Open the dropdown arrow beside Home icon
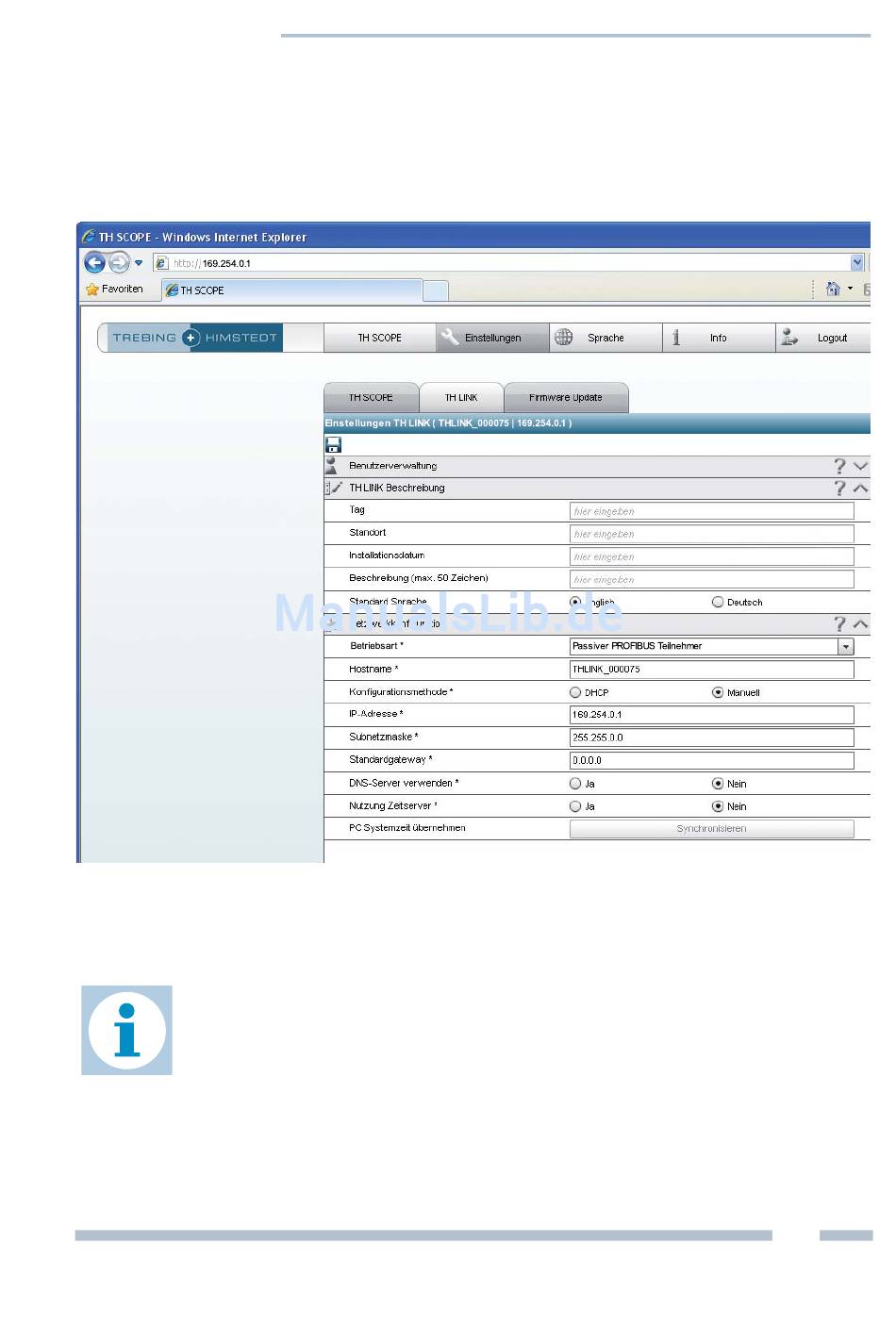 click(850, 289)
